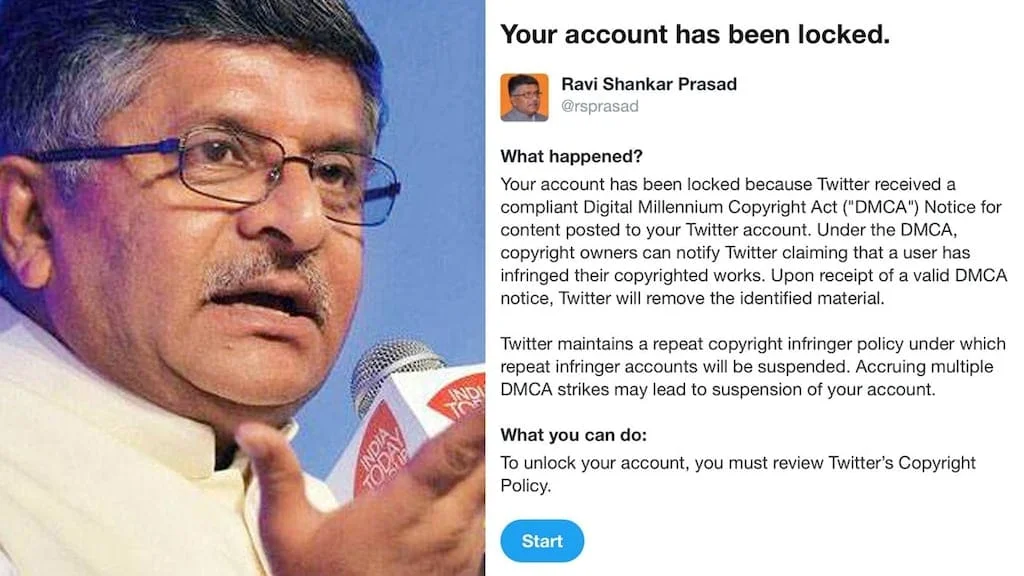Click the "What you can do:" heading
Screen dimensions: 1024x576
[x=575, y=435]
